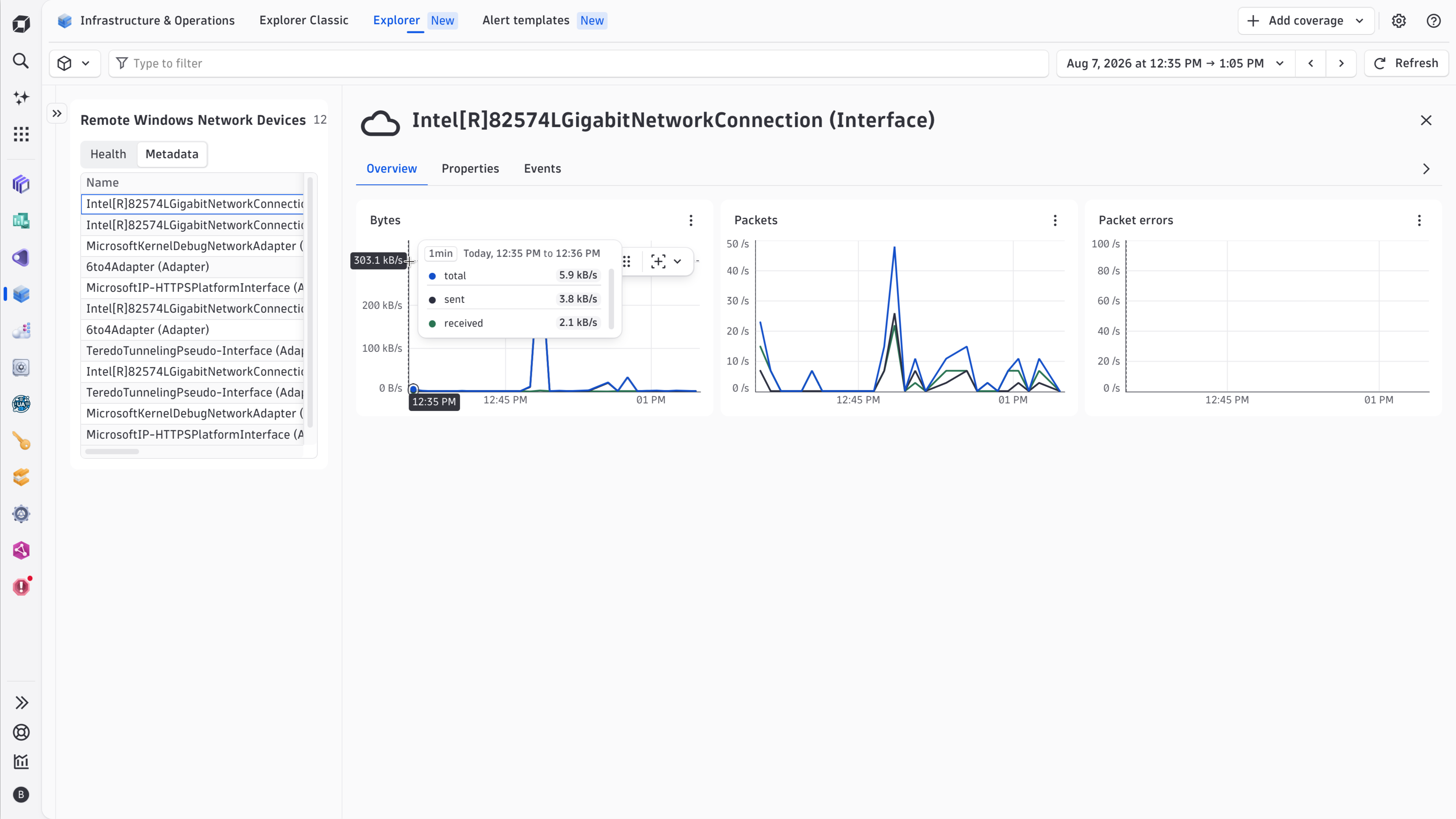Open the apps grid launcher

point(21,134)
